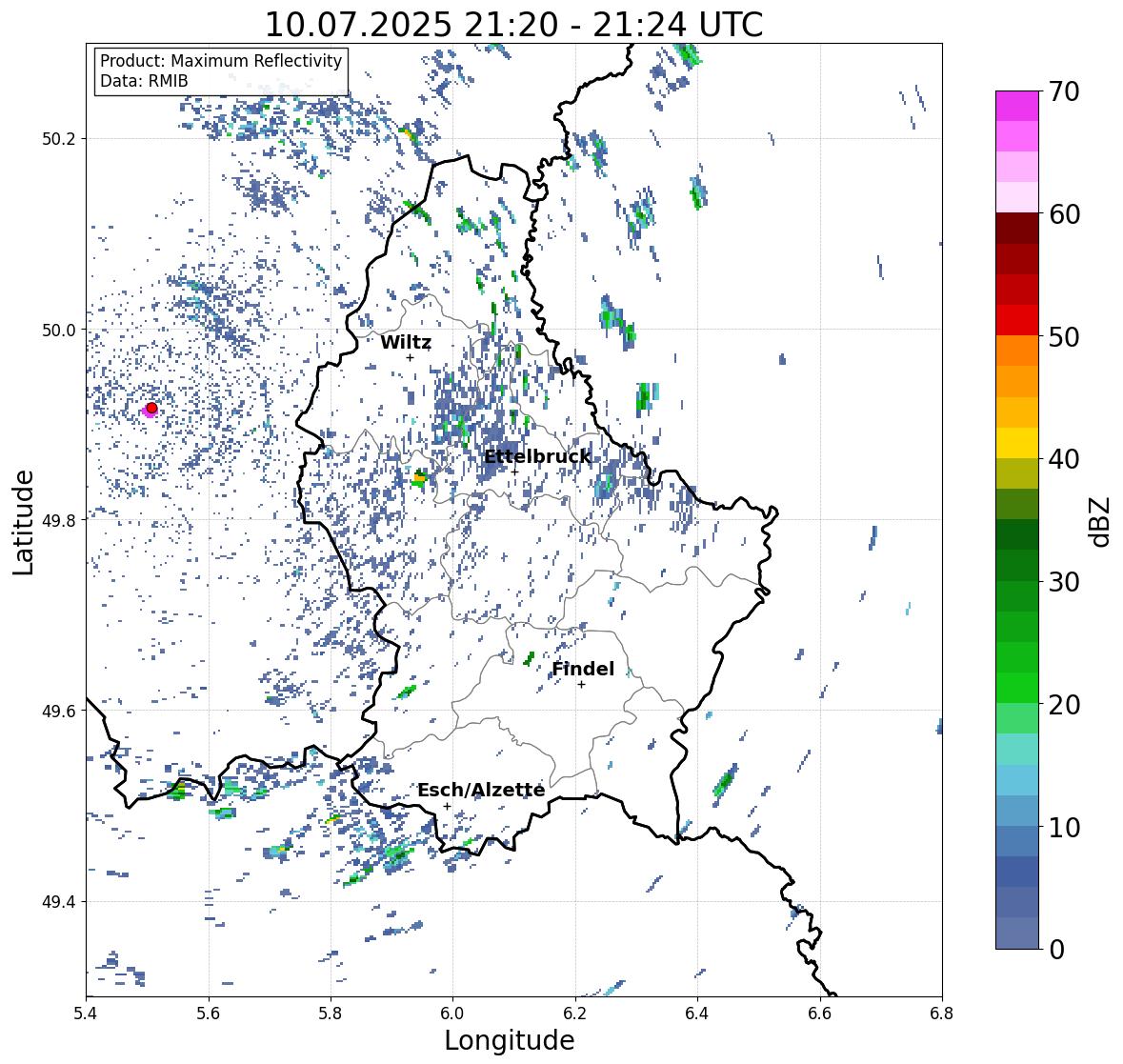Pick the dark maroon segment below 60
1123x1064 pixels.
[1017, 229]
